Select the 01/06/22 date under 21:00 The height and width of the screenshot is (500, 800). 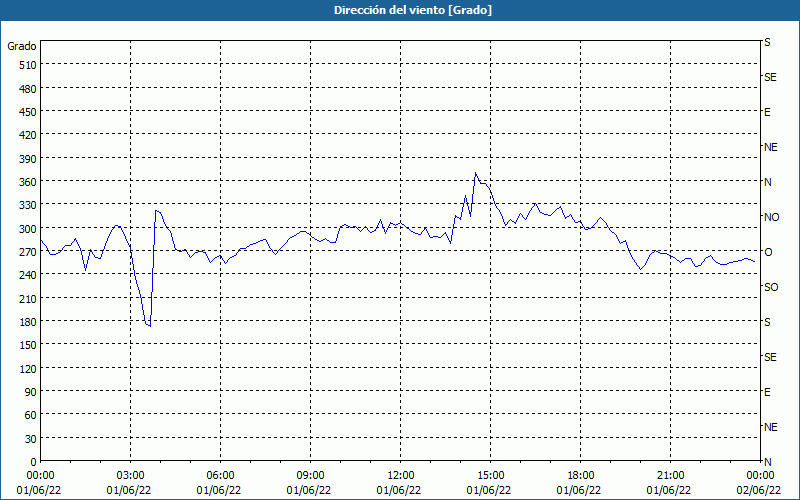[669, 490]
